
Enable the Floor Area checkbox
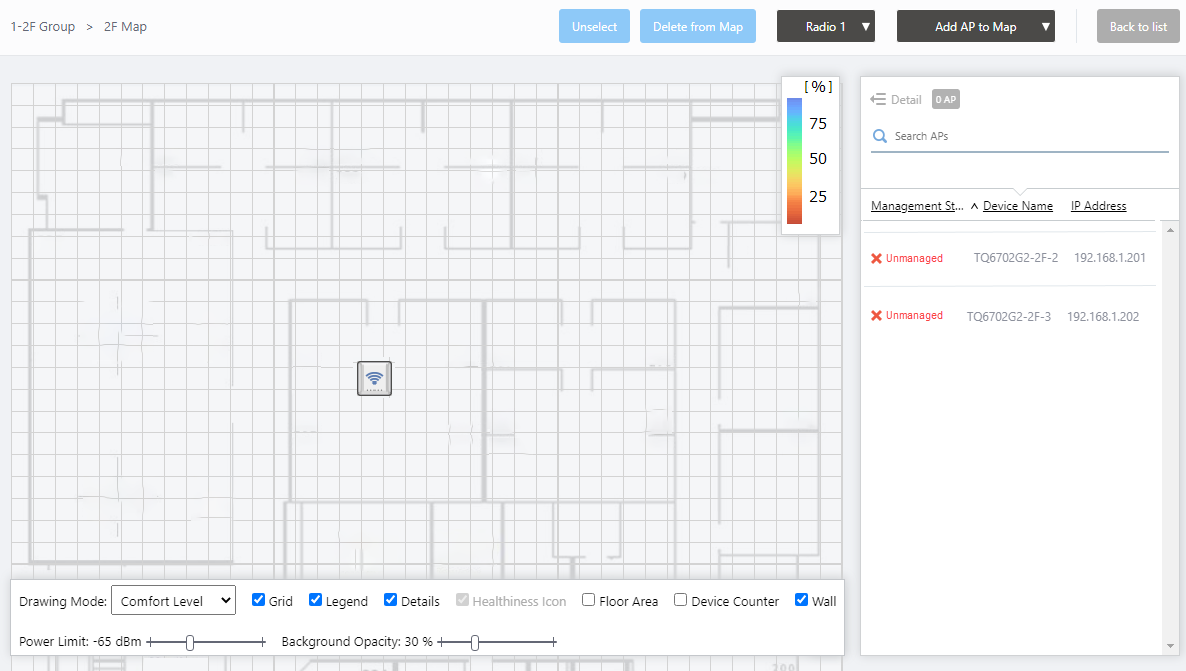point(589,600)
